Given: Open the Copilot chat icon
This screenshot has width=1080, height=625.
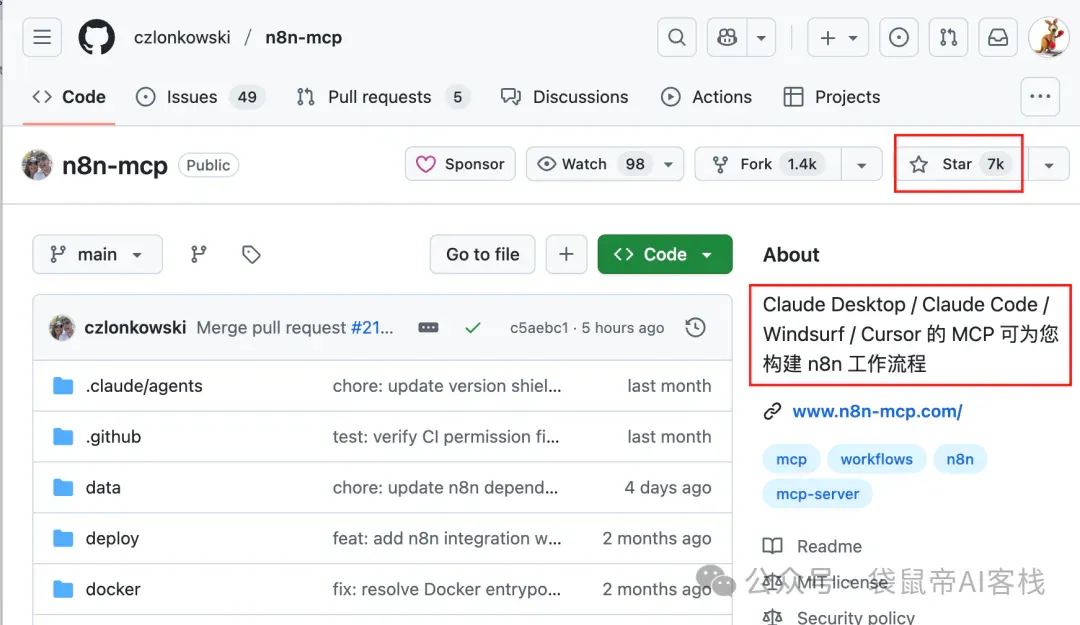Looking at the screenshot, I should tap(727, 37).
